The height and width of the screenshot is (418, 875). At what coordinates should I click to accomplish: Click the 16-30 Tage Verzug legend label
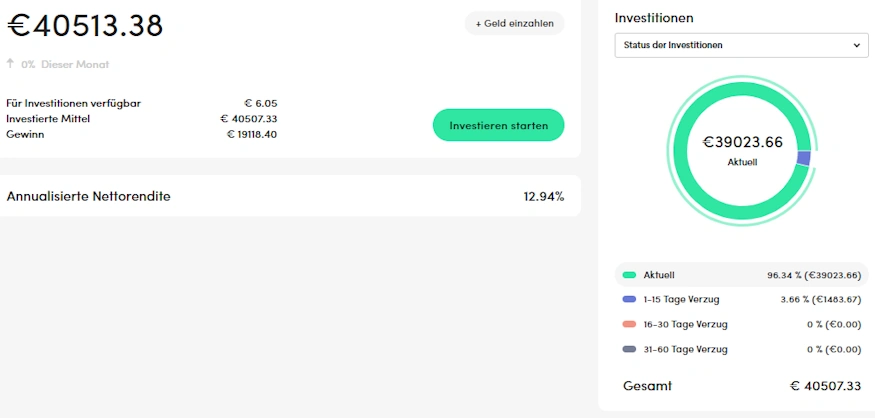685,324
